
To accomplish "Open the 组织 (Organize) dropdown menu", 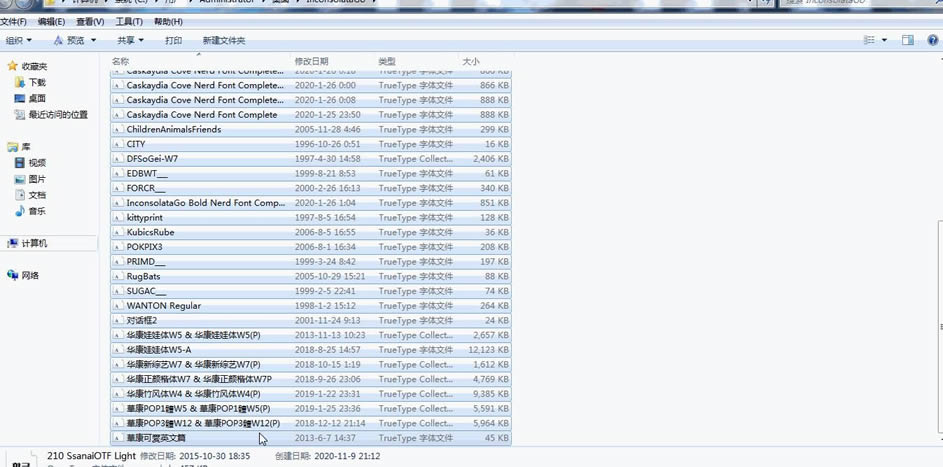I will (x=18, y=40).
